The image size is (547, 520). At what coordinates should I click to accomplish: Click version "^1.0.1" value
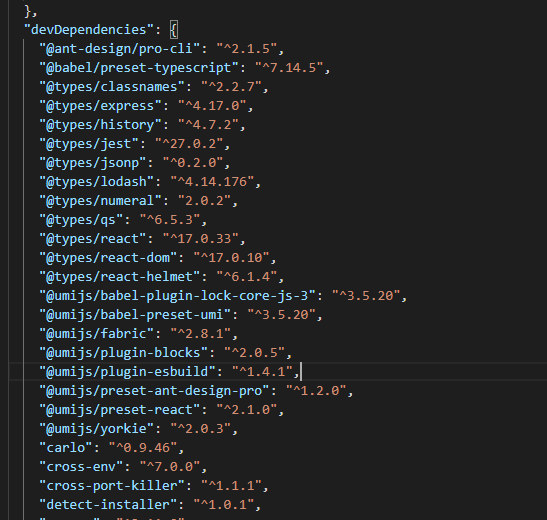click(224, 505)
